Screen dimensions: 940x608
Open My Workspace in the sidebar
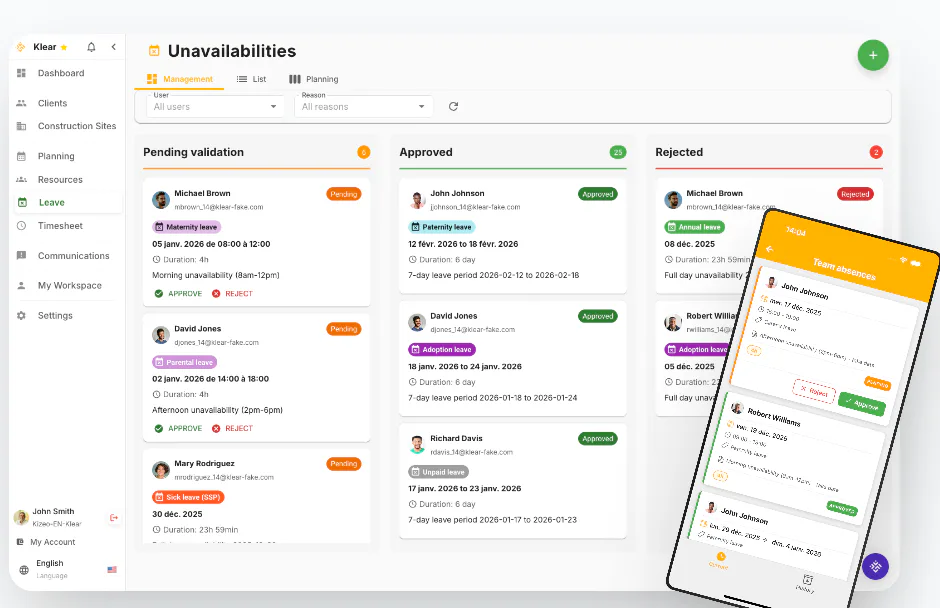68,285
